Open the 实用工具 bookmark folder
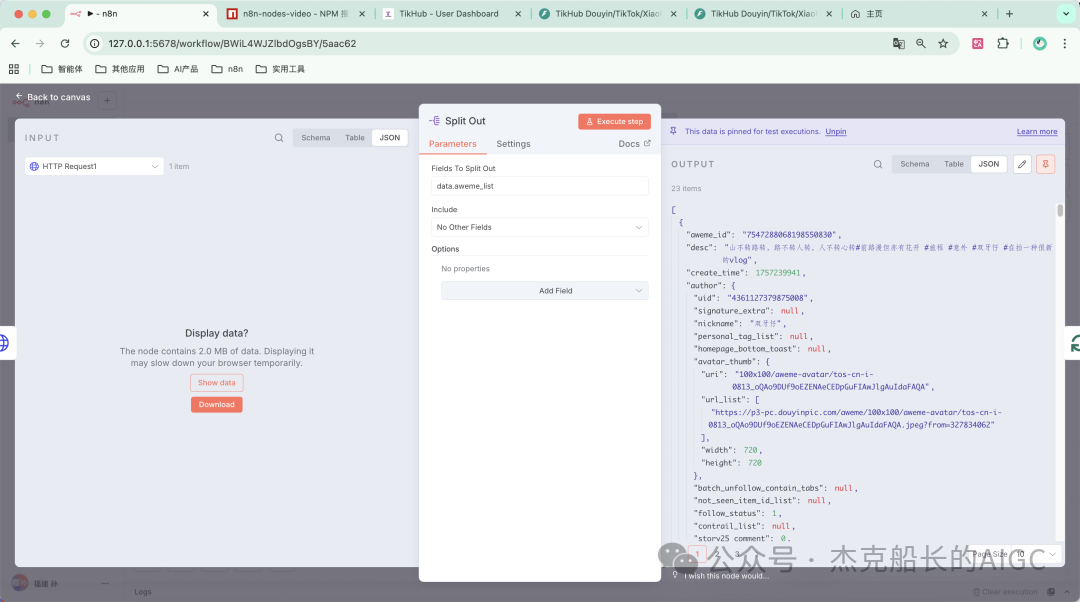The image size is (1080, 602). point(280,69)
